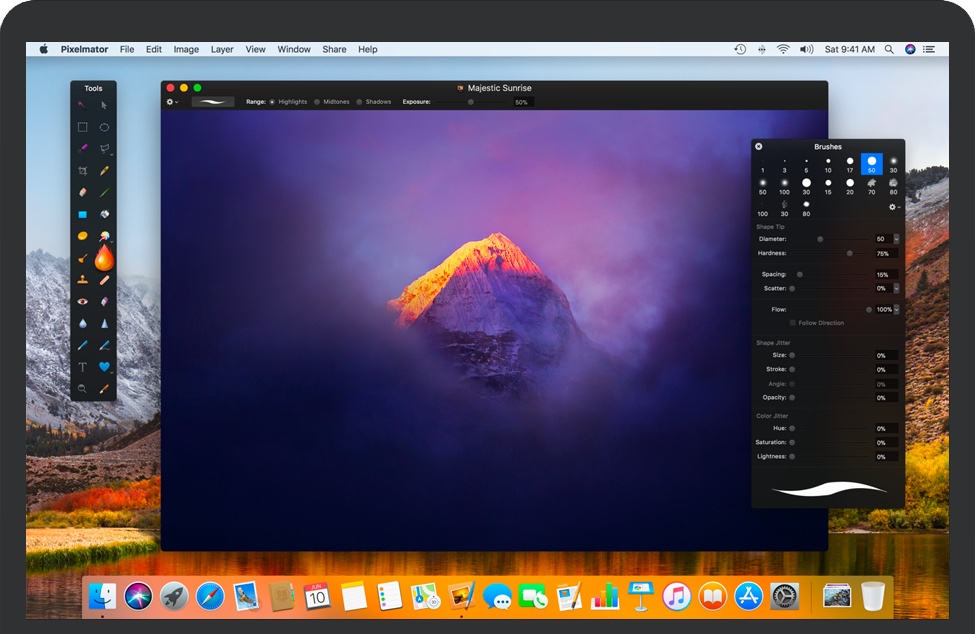Pick the Type tool
Viewport: 975px width, 634px height.
pyautogui.click(x=82, y=367)
